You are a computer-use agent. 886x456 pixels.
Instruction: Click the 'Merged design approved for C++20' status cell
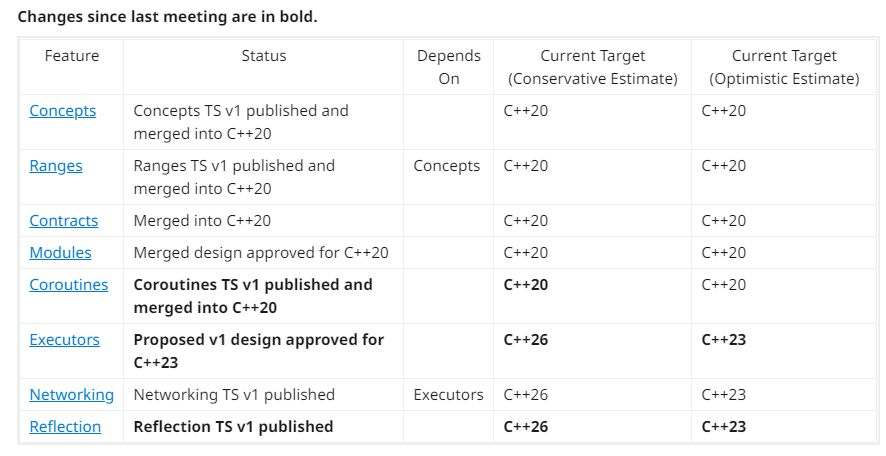[261, 253]
